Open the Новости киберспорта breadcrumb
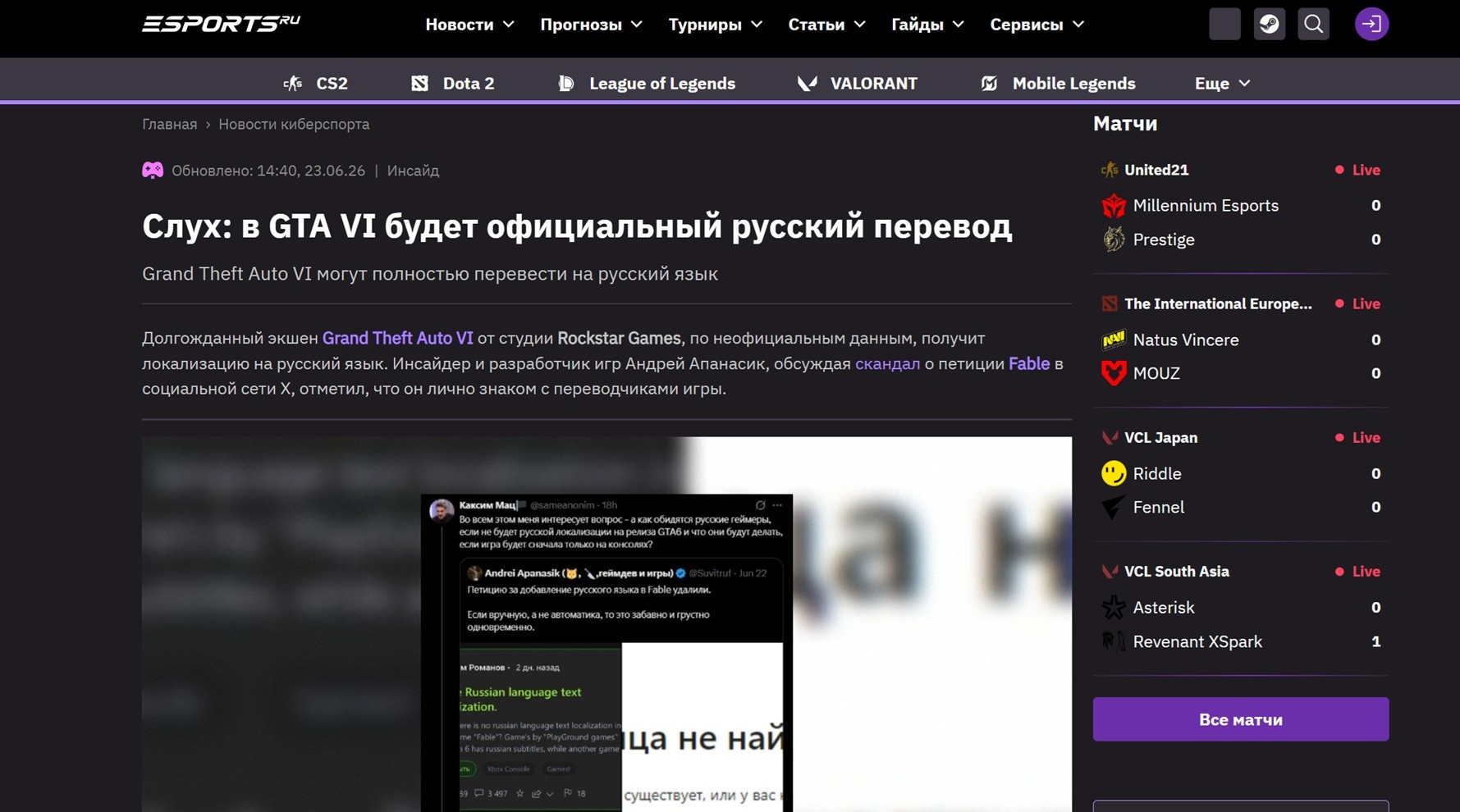This screenshot has height=812, width=1460. 294,124
